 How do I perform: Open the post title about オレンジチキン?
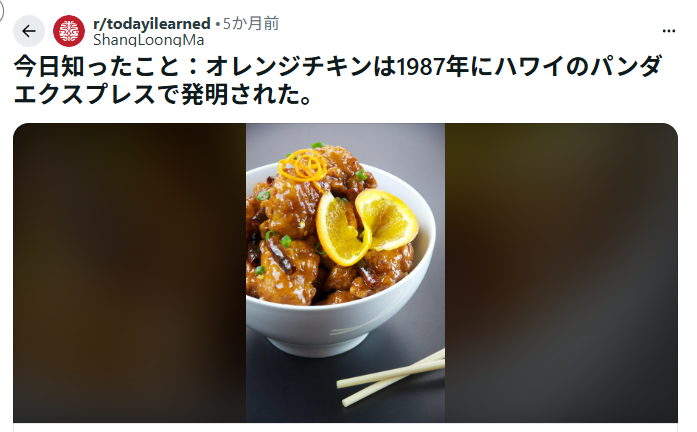pos(338,80)
